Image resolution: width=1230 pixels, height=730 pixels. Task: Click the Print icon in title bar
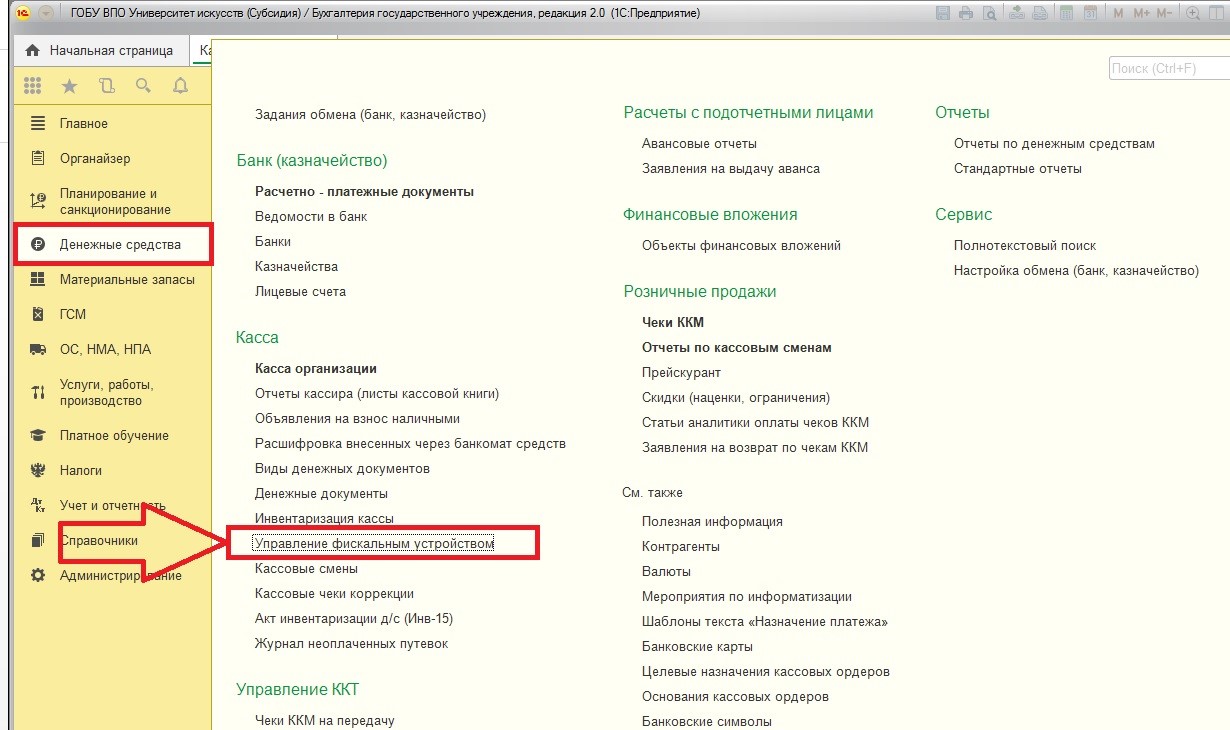pyautogui.click(x=966, y=13)
